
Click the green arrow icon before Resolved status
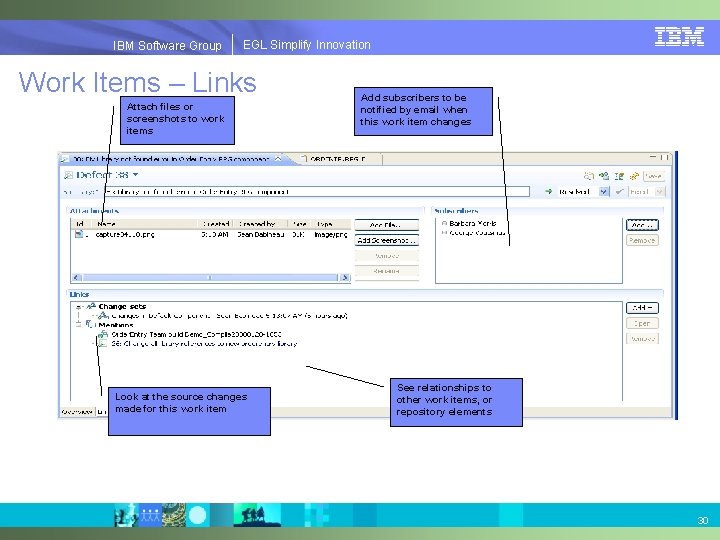pos(548,191)
